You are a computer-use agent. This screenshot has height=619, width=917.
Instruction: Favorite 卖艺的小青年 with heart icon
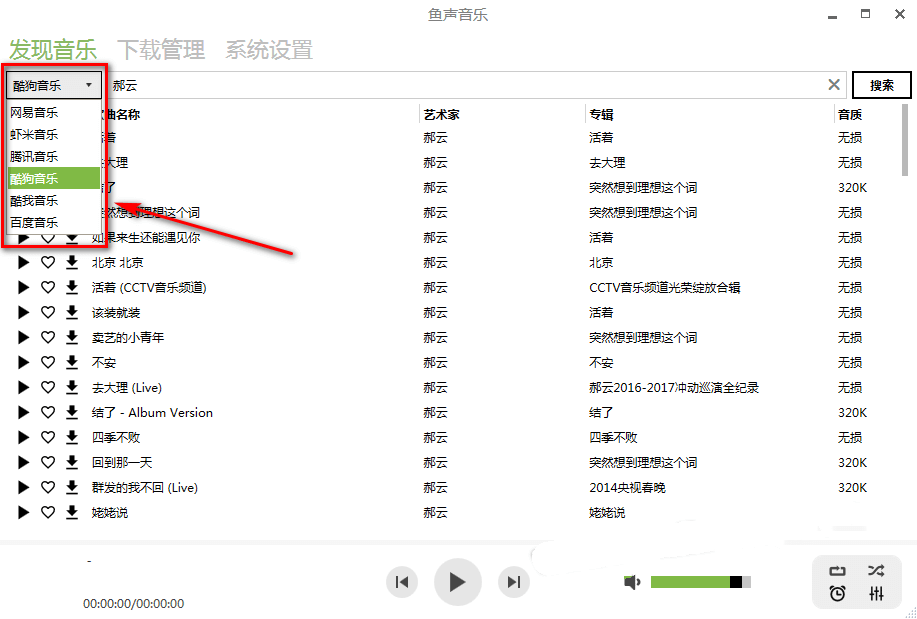(48, 338)
